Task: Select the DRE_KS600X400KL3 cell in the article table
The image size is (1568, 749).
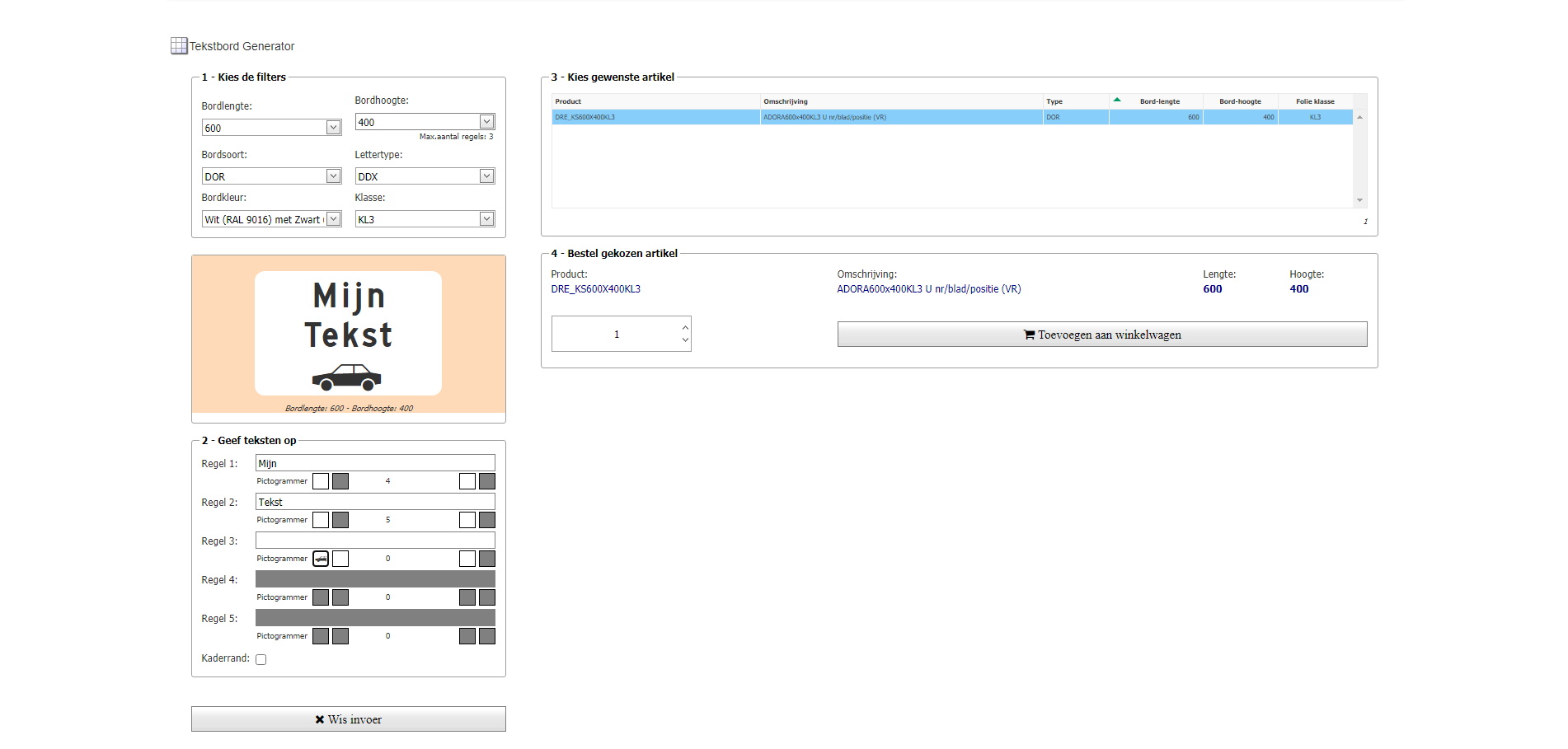Action: 656,117
